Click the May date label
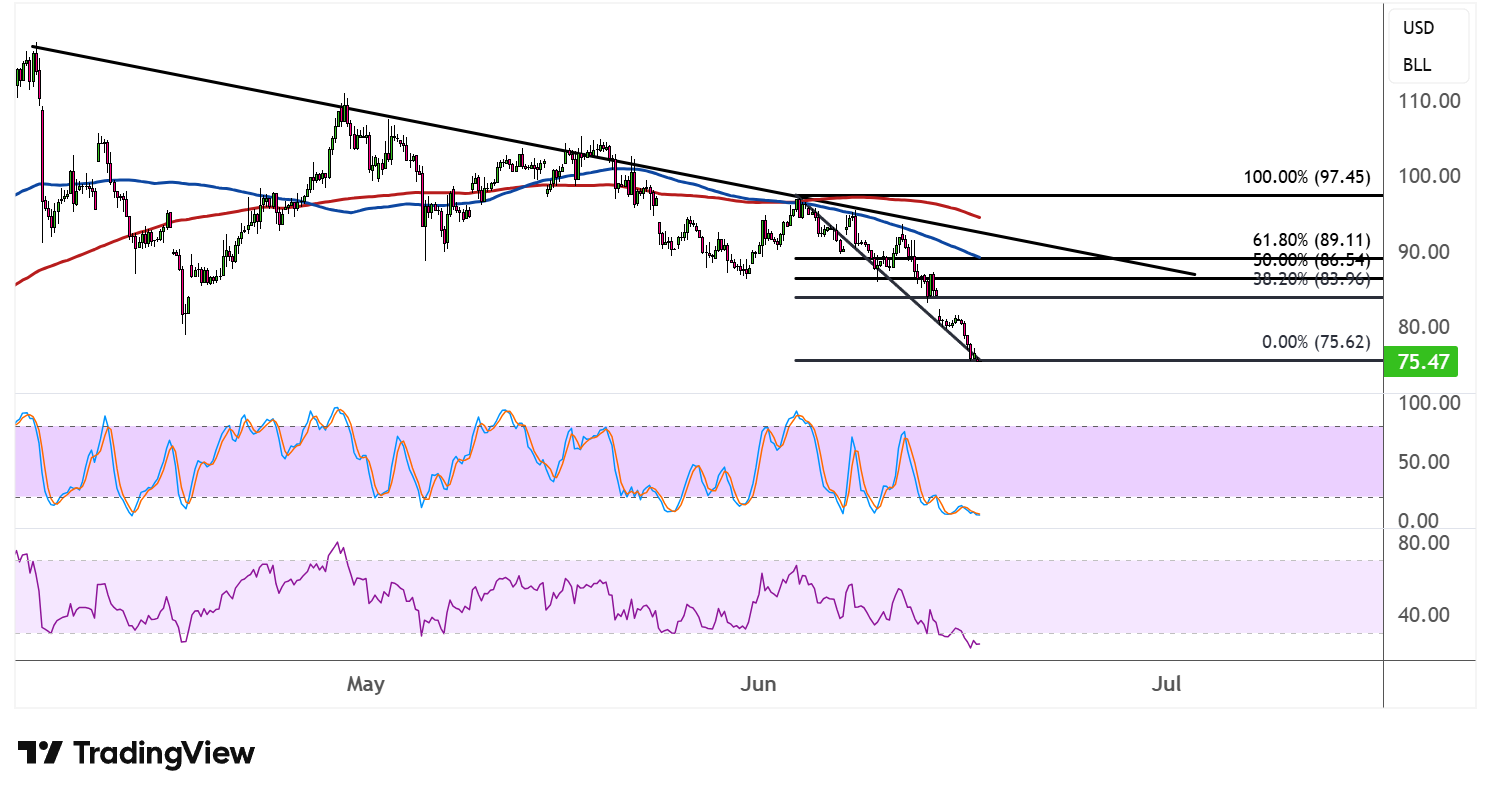Screen dimensions: 1491x798 365,685
